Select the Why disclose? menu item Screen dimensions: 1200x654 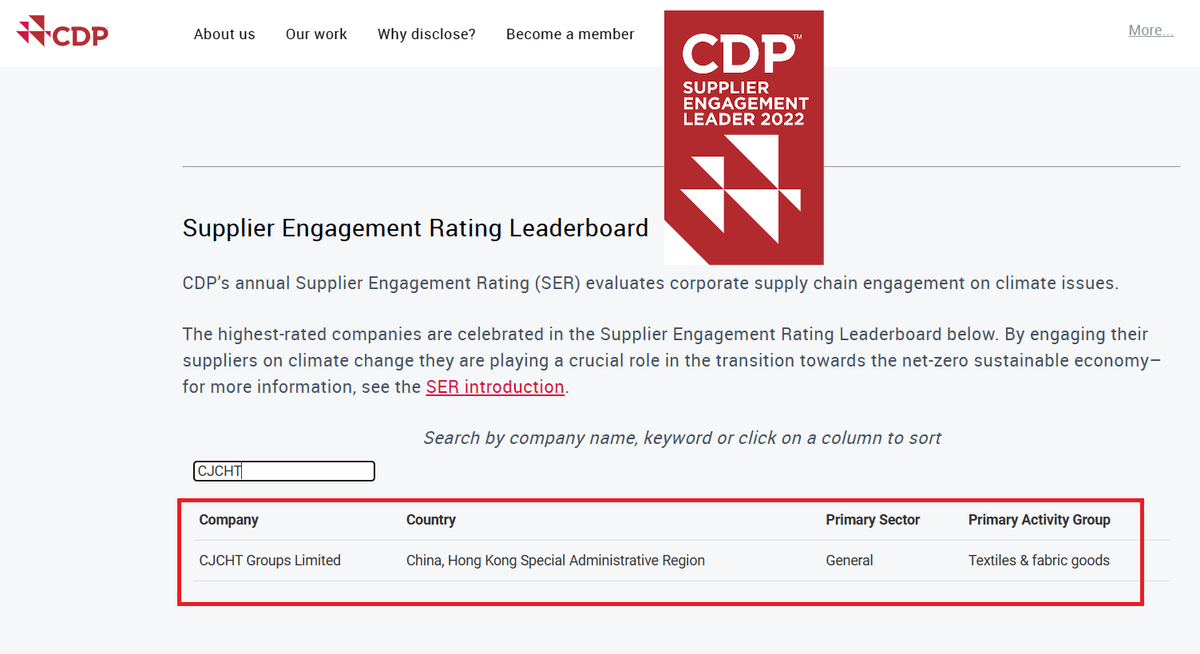[426, 34]
